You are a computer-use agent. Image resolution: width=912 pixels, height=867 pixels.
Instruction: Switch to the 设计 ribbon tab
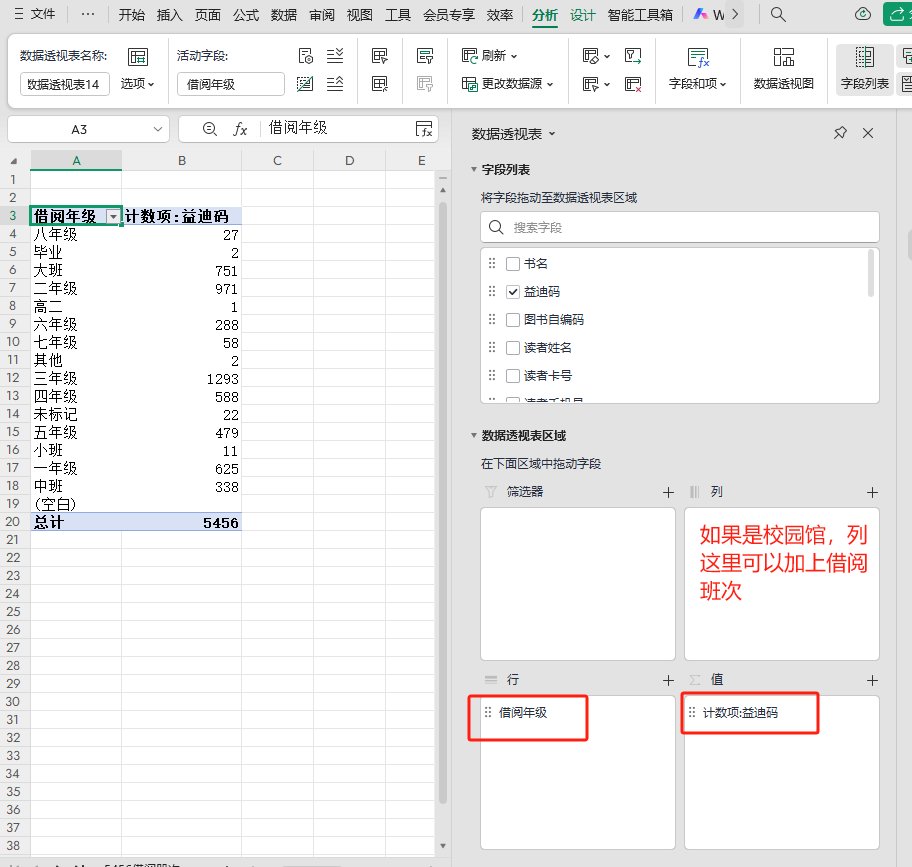point(582,15)
